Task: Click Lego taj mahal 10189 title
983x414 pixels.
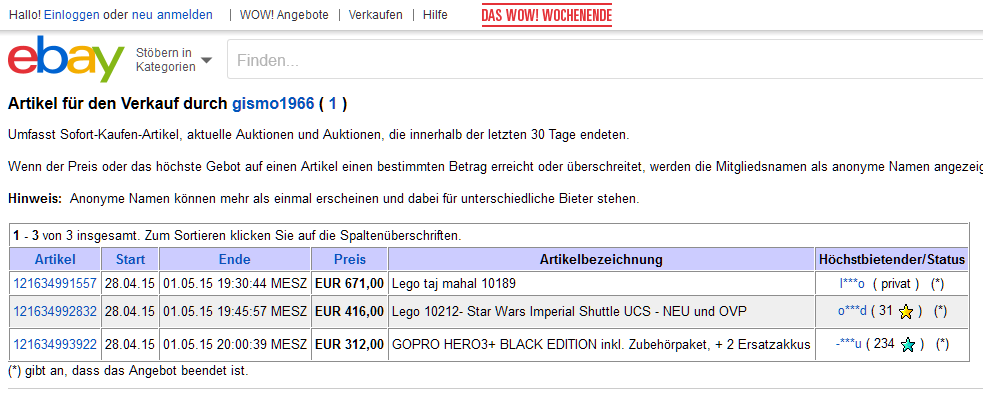Action: pyautogui.click(x=454, y=284)
